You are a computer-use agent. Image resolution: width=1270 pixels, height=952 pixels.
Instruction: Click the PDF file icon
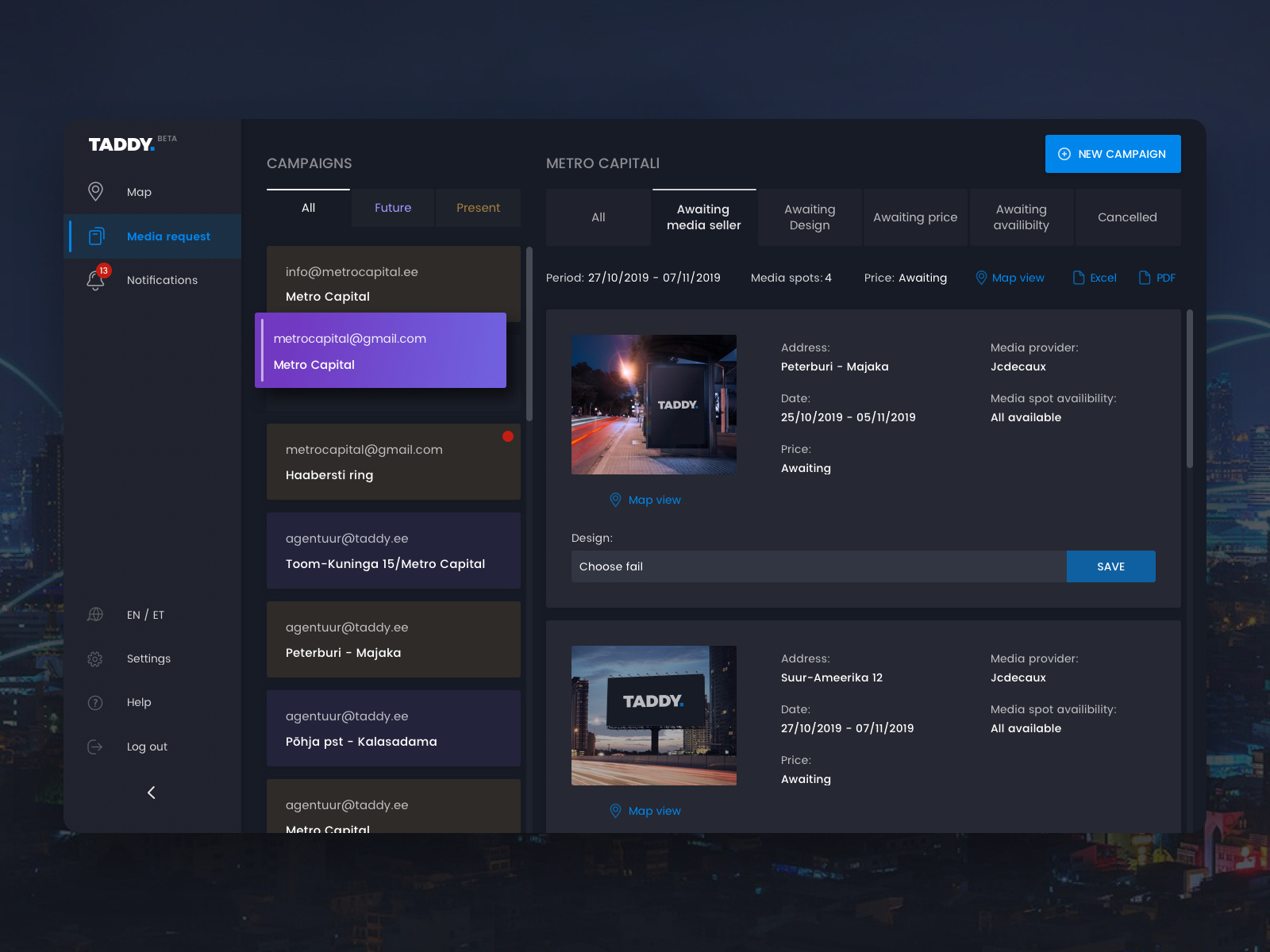click(x=1145, y=278)
